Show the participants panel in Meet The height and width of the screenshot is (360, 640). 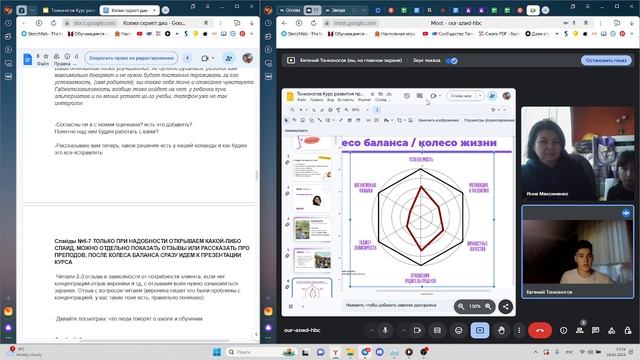tap(580, 330)
